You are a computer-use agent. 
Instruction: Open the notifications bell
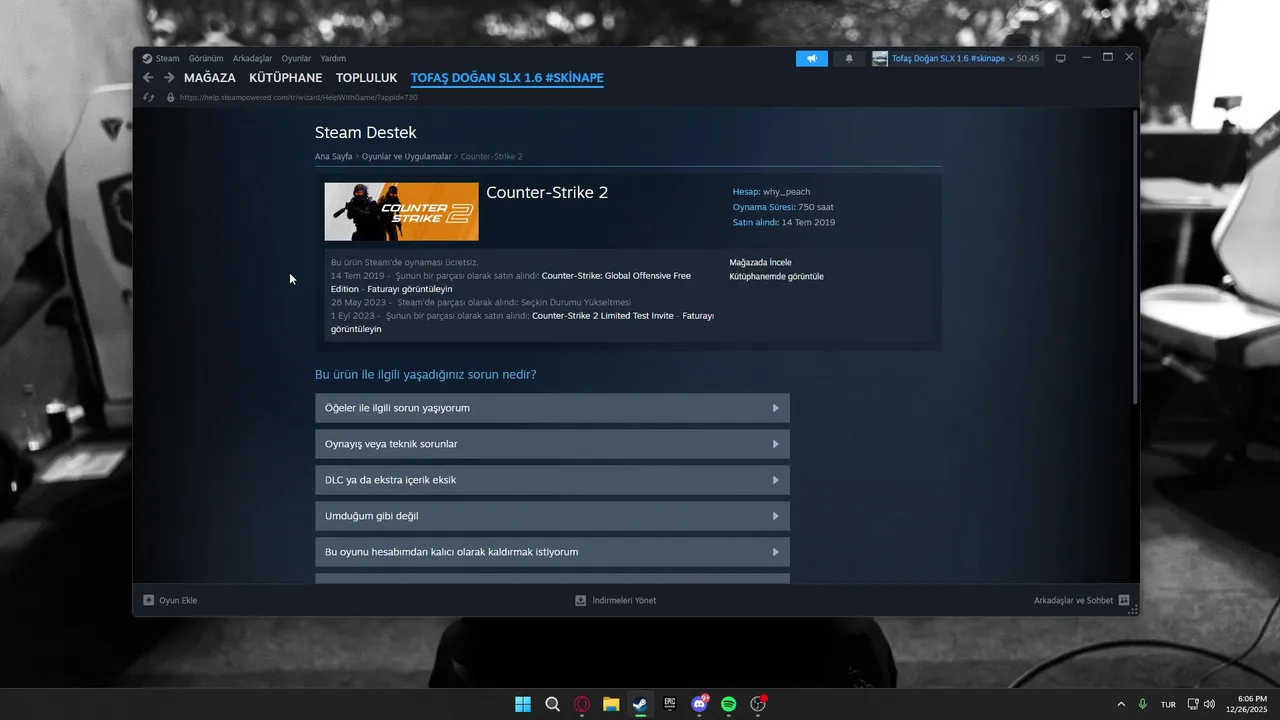(x=849, y=58)
